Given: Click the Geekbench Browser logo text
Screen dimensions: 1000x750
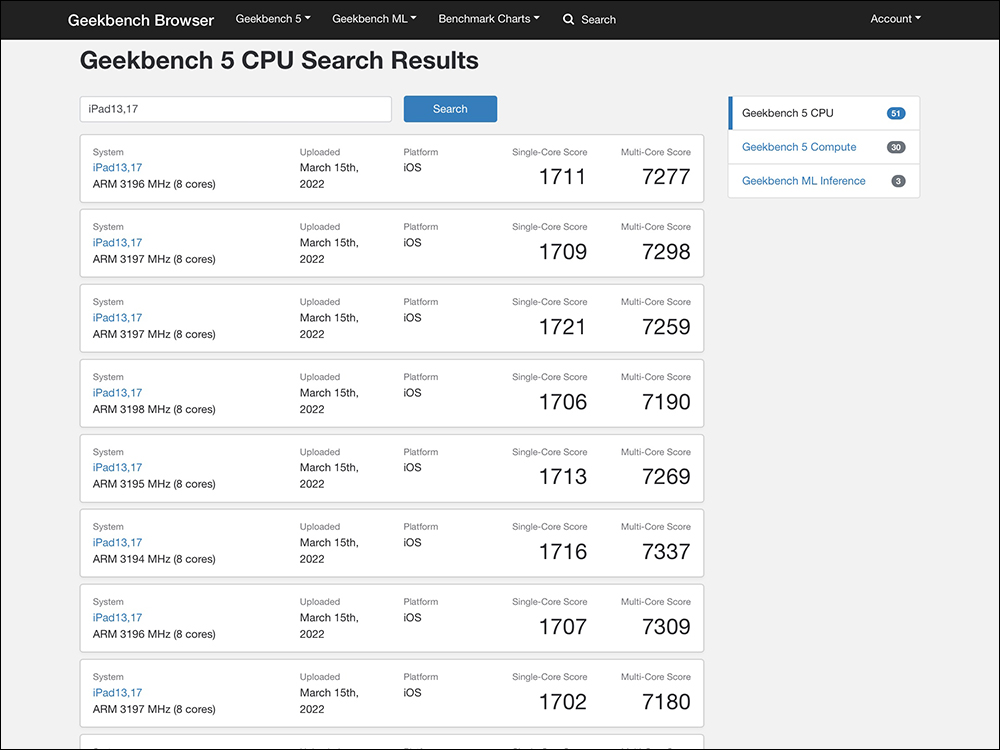Looking at the screenshot, I should pyautogui.click(x=141, y=20).
